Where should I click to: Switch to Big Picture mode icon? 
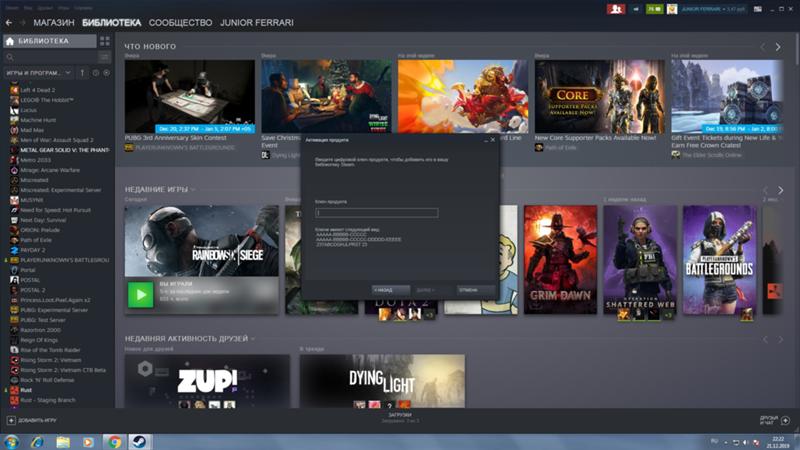[758, 9]
